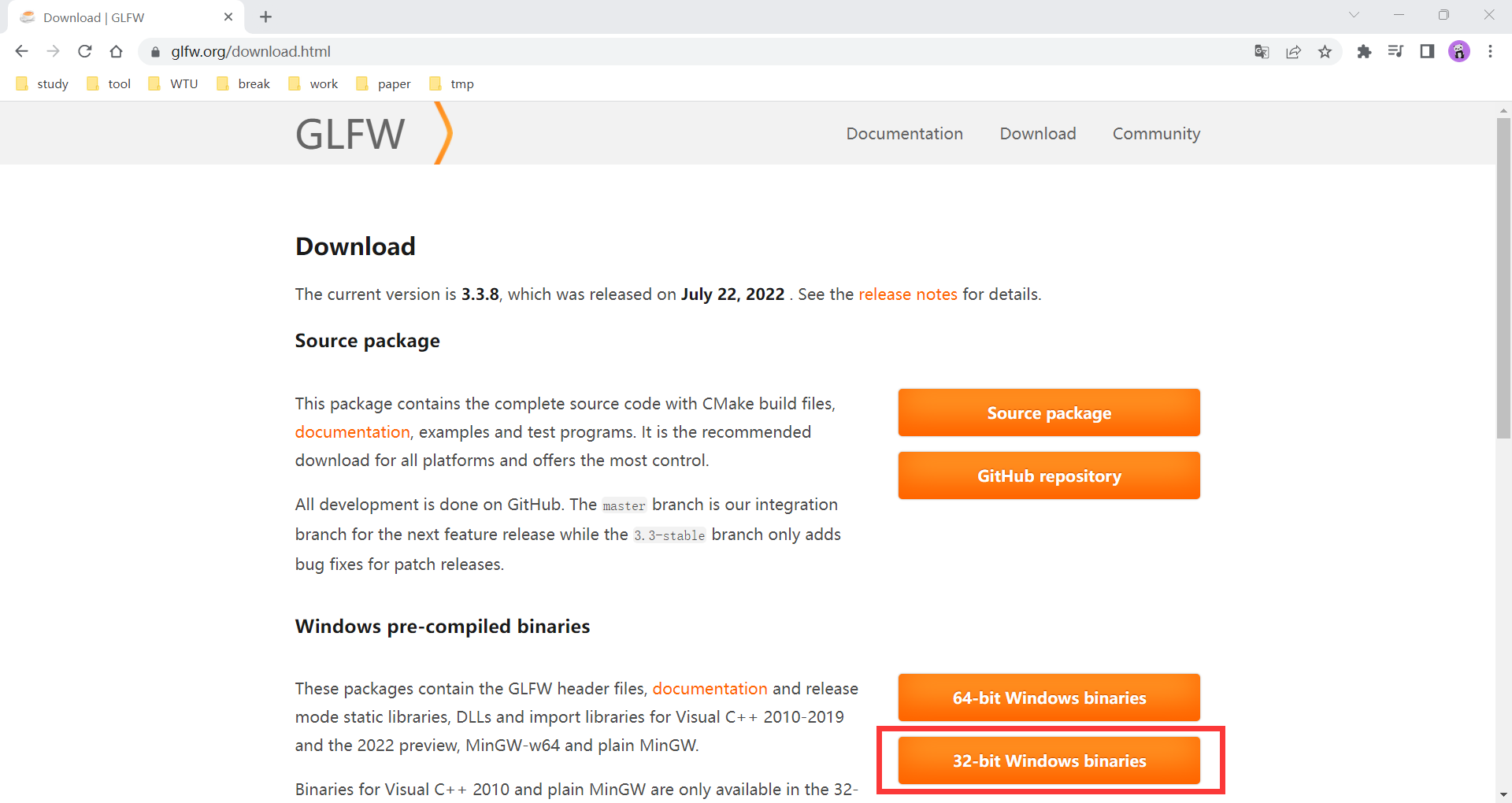Click the browser back arrow
This screenshot has height=803, width=1512.
click(x=21, y=51)
